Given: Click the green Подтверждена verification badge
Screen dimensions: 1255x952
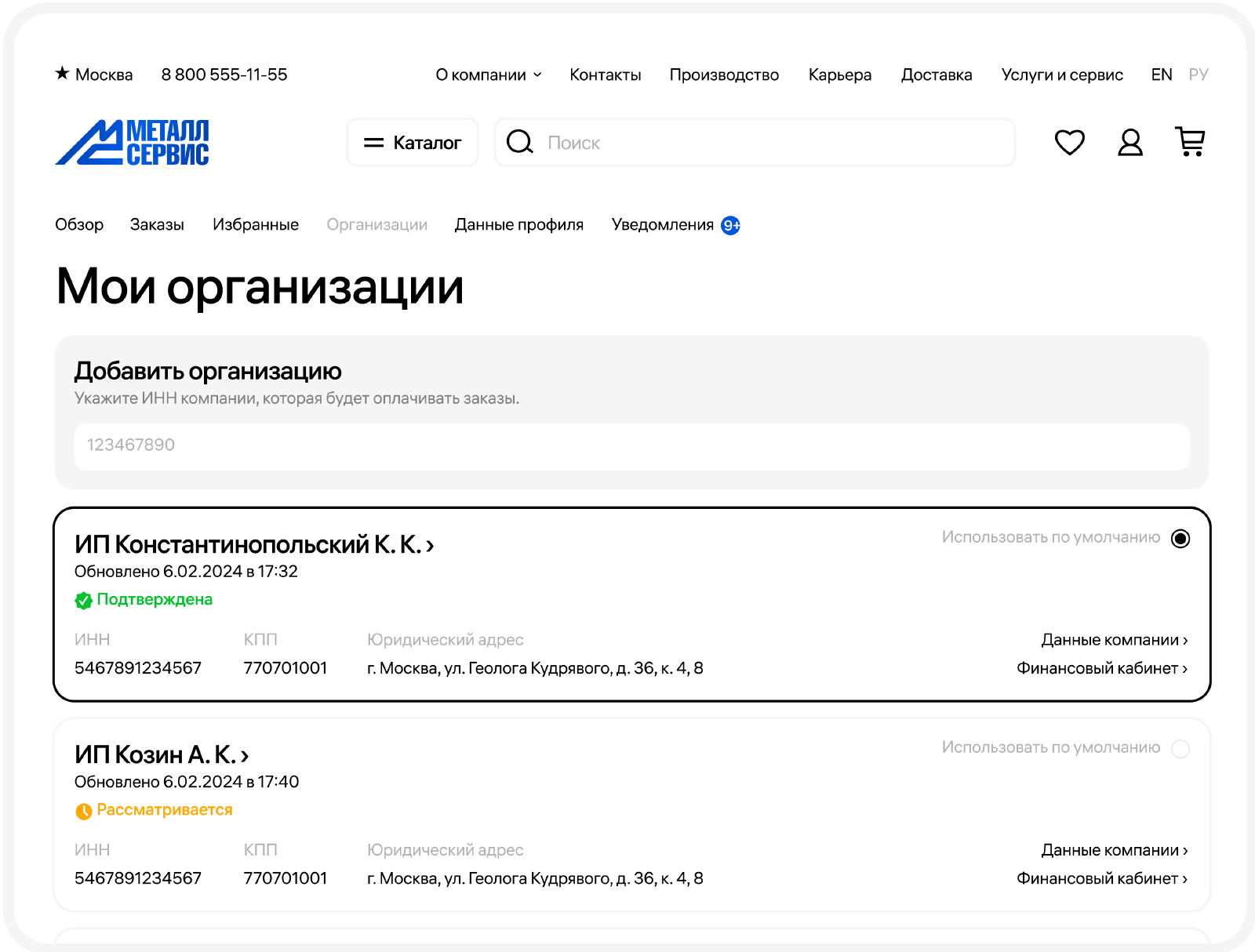Looking at the screenshot, I should [x=83, y=601].
